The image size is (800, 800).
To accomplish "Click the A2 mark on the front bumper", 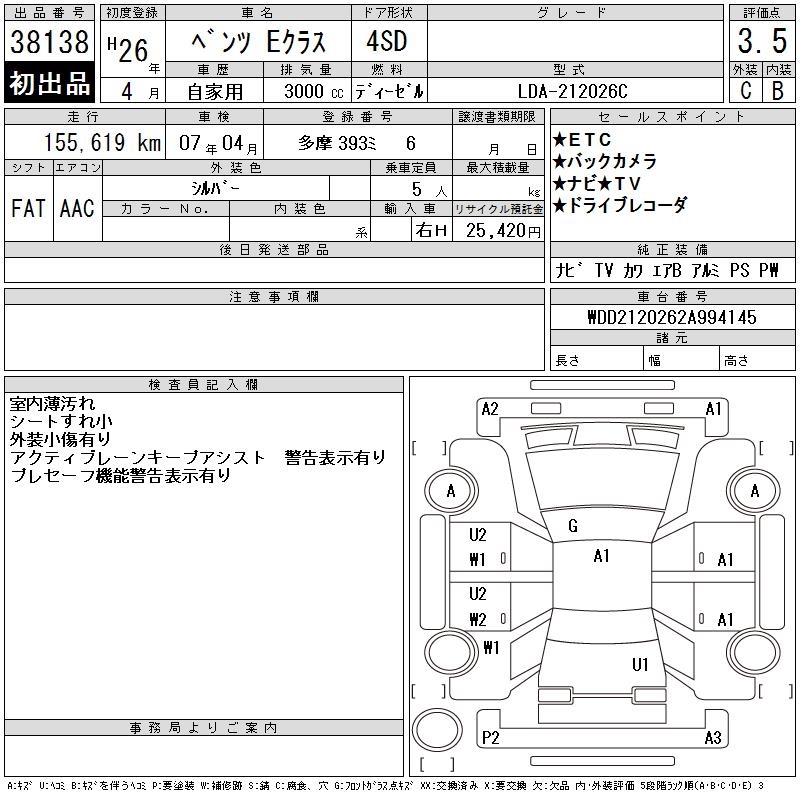I will 490,409.
